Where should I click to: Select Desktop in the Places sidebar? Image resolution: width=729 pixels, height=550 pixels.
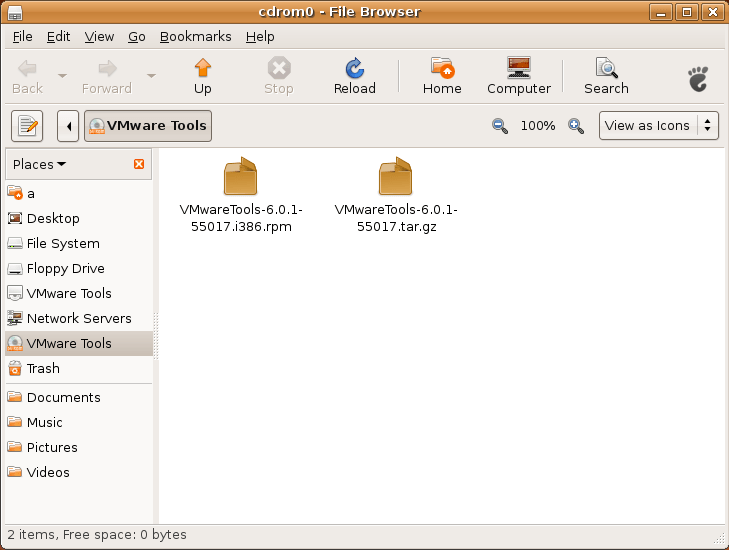click(x=79, y=219)
